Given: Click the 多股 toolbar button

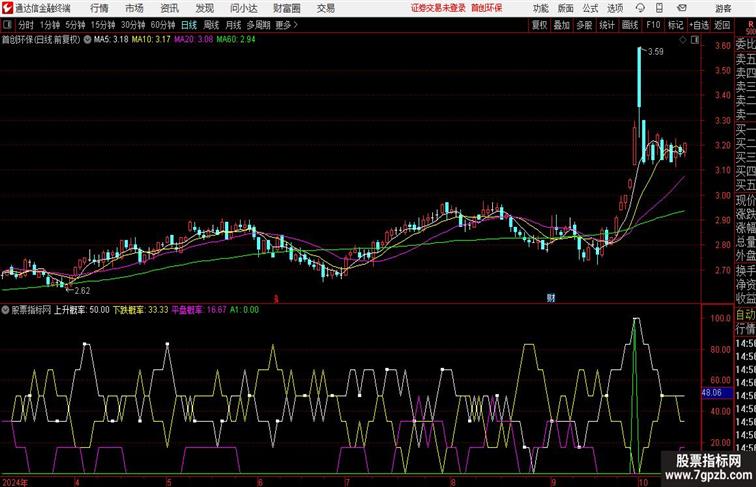Looking at the screenshot, I should pyautogui.click(x=584, y=25).
